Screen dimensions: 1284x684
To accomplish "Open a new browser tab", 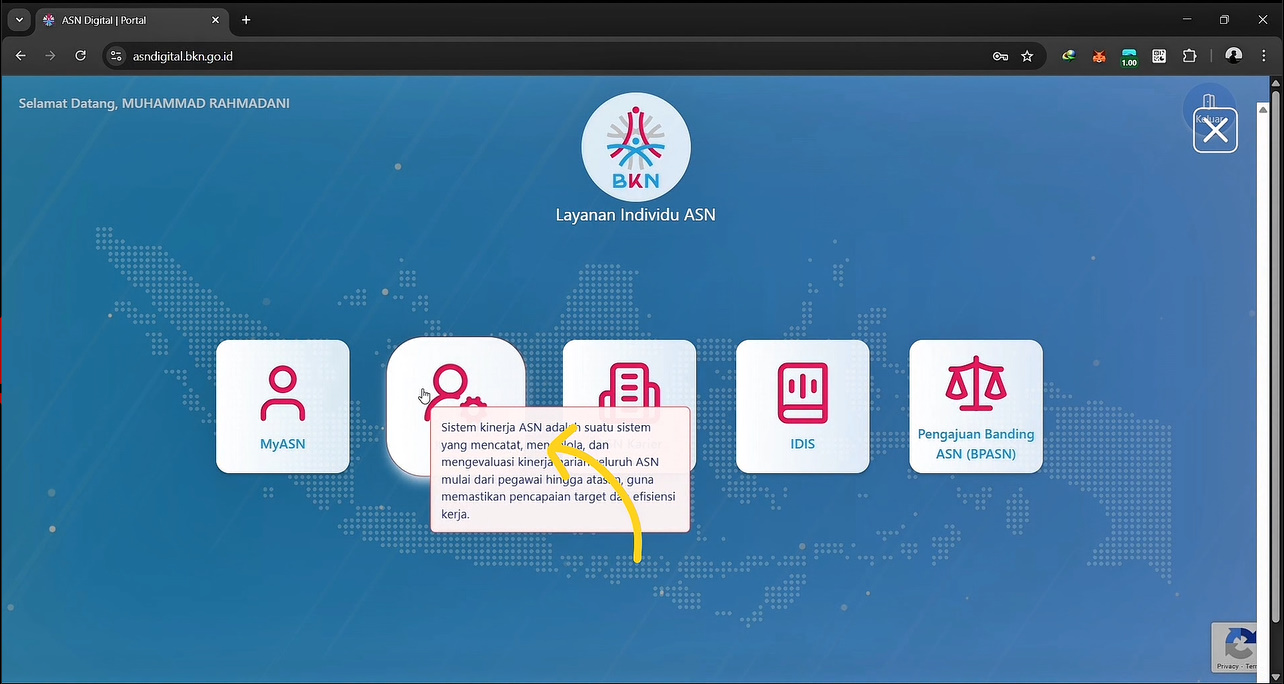I will point(246,20).
